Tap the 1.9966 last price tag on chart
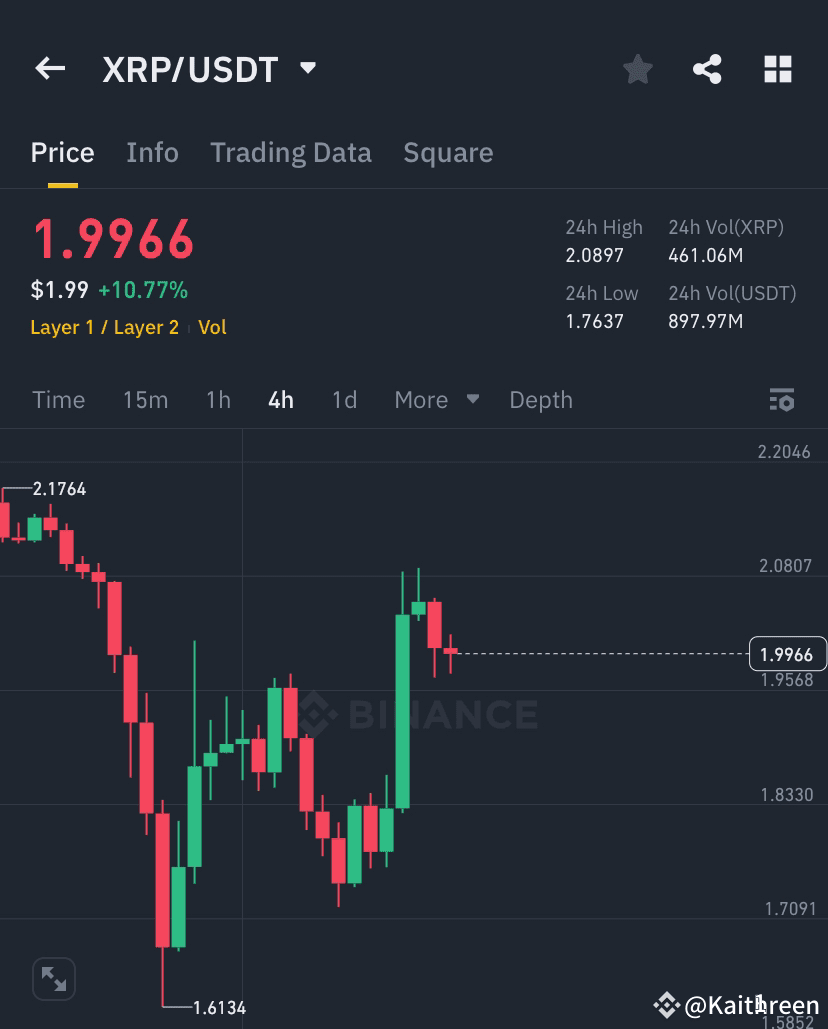This screenshot has width=828, height=1029. tap(788, 654)
